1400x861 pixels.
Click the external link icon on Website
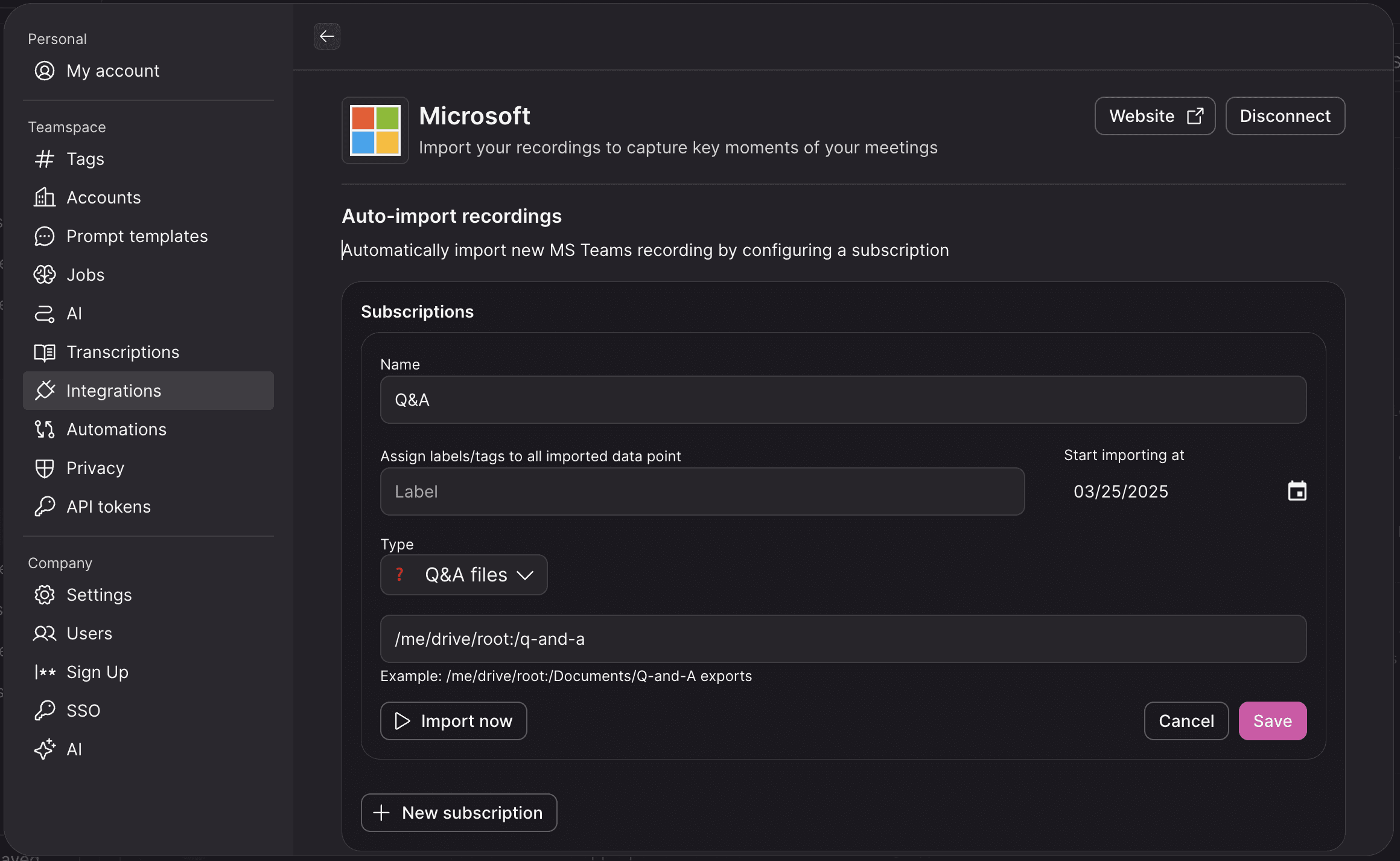(x=1195, y=116)
